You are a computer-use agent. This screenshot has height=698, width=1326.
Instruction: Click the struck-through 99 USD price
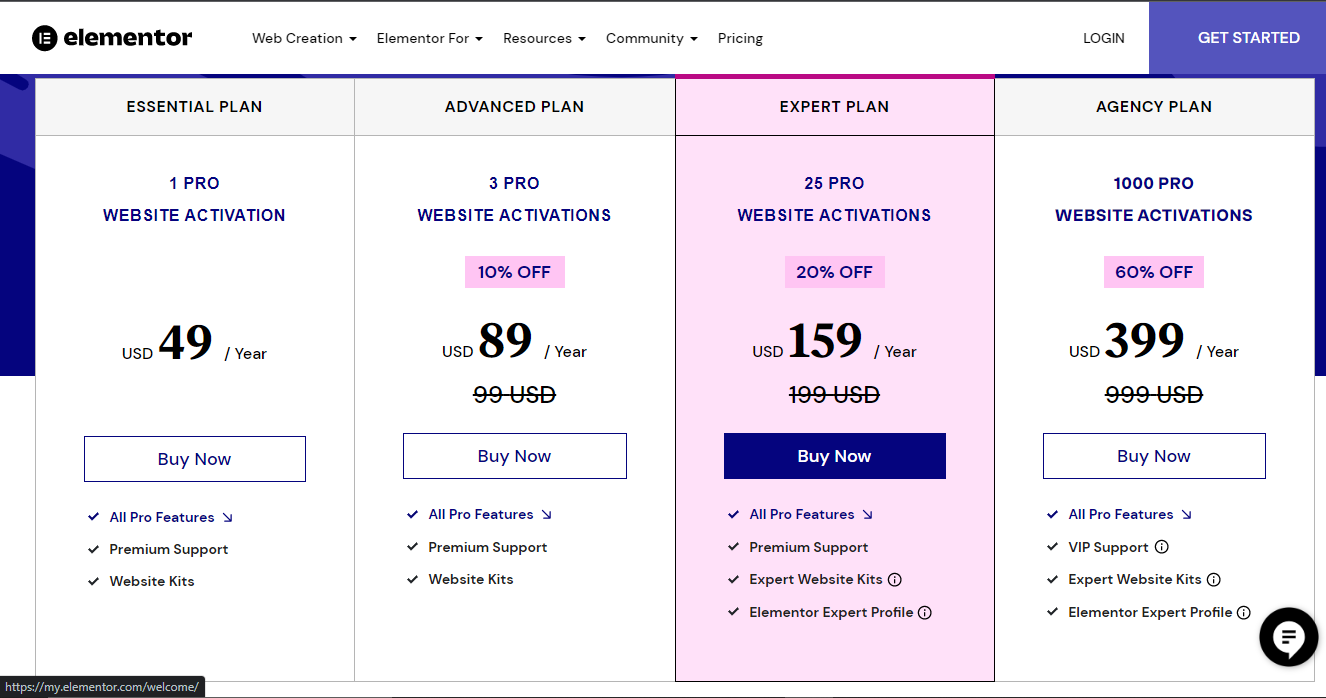click(515, 395)
